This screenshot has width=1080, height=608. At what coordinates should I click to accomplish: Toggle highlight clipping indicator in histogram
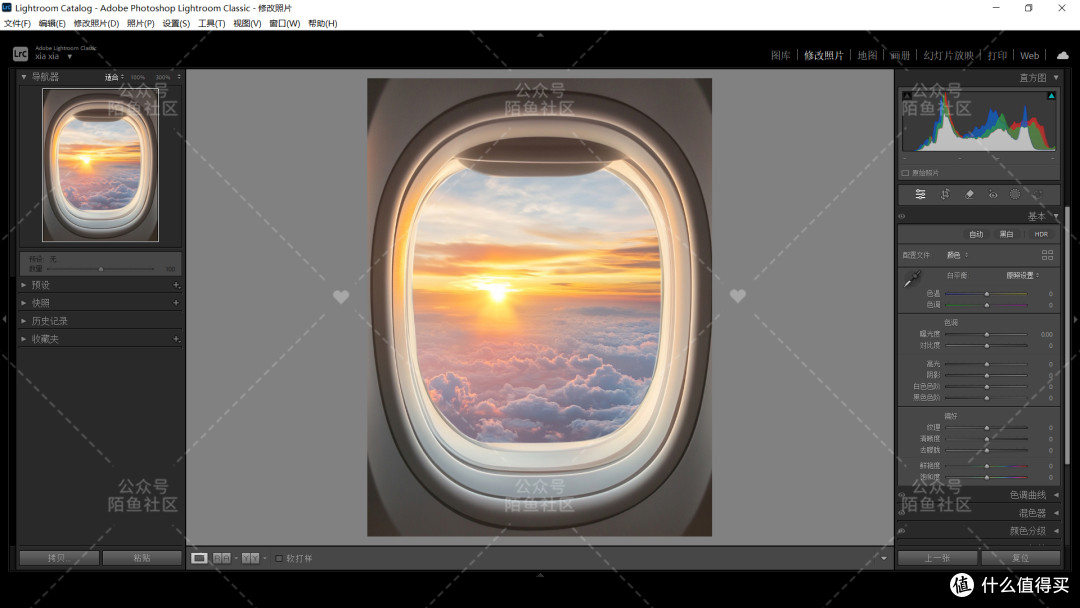point(1051,96)
